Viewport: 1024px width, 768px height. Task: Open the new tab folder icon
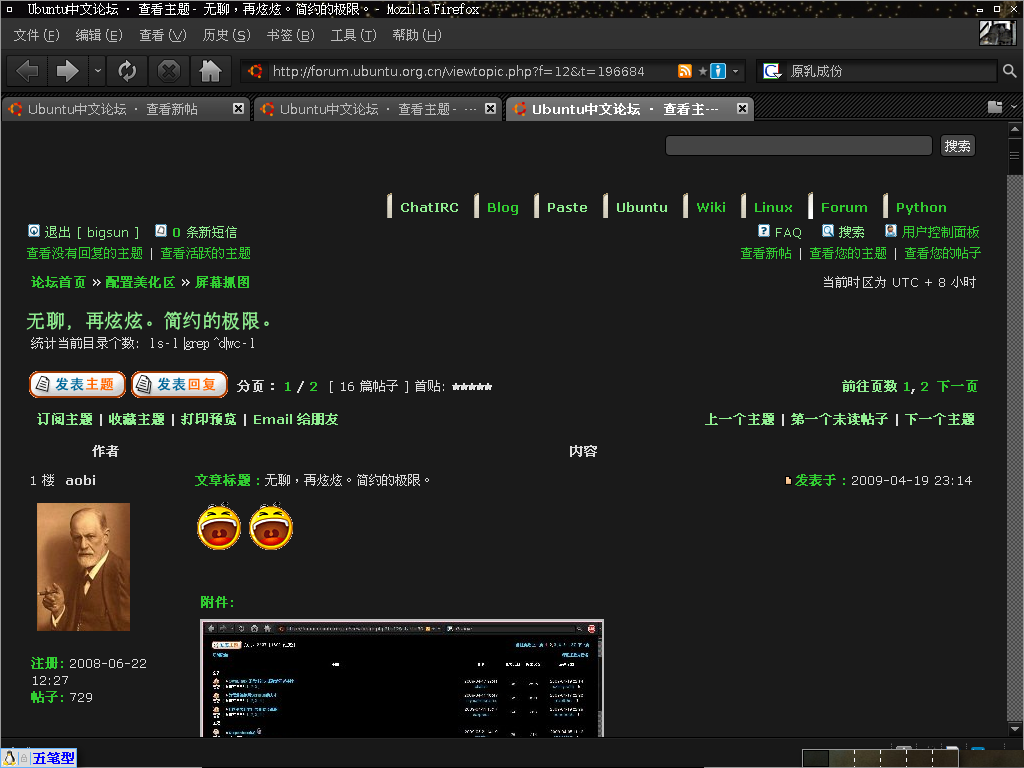pyautogui.click(x=995, y=107)
